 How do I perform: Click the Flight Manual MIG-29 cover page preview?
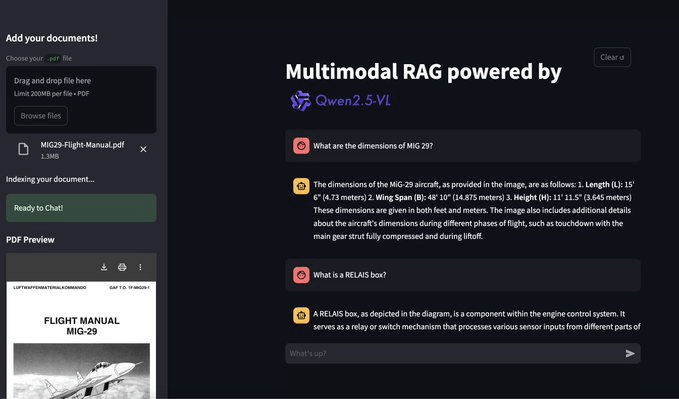pyautogui.click(x=81, y=340)
